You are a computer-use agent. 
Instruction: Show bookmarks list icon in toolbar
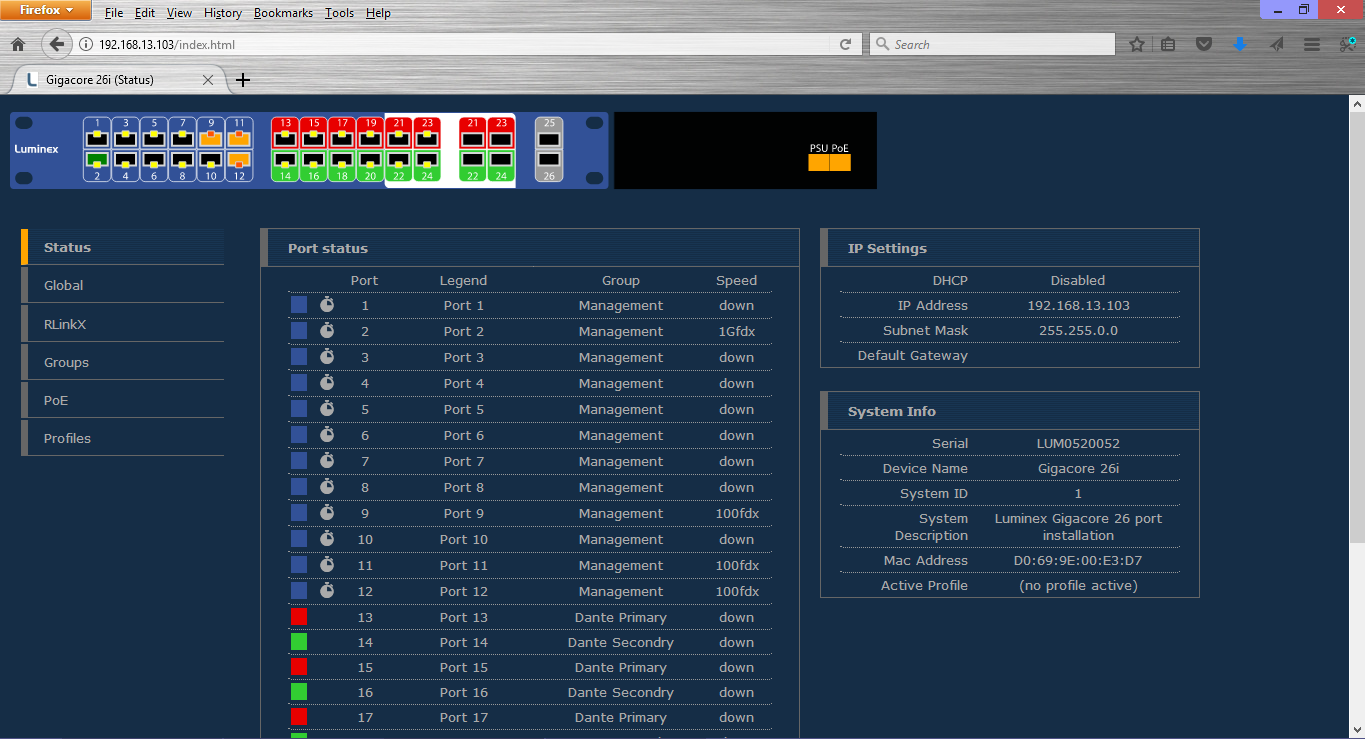1169,44
